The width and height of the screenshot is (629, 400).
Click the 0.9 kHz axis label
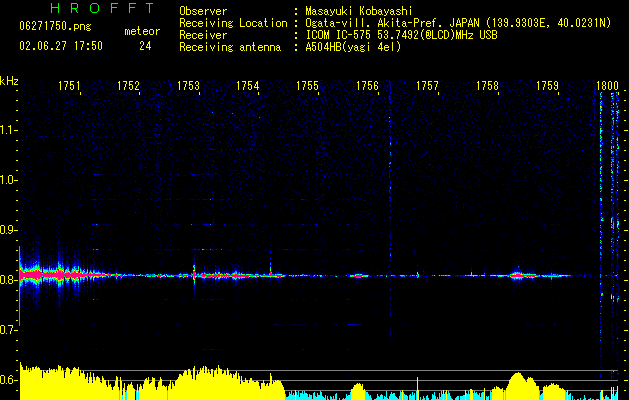(8, 230)
